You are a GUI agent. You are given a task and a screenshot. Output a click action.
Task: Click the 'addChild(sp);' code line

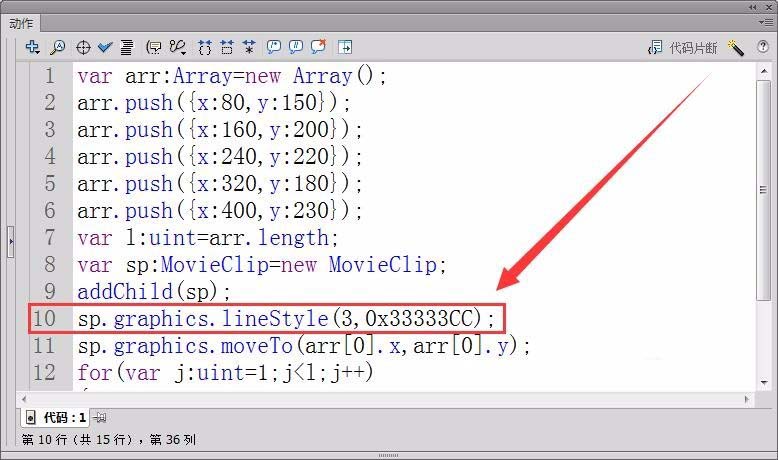154,291
